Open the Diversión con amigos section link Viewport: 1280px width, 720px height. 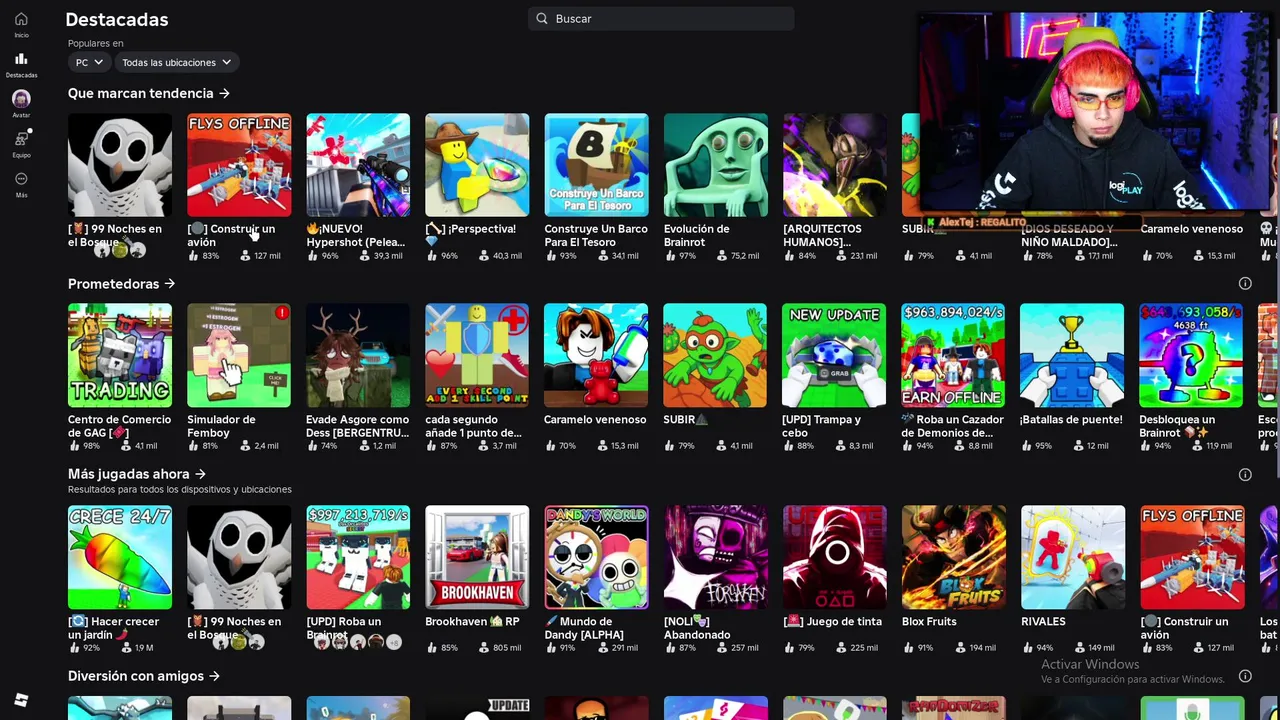click(x=143, y=676)
